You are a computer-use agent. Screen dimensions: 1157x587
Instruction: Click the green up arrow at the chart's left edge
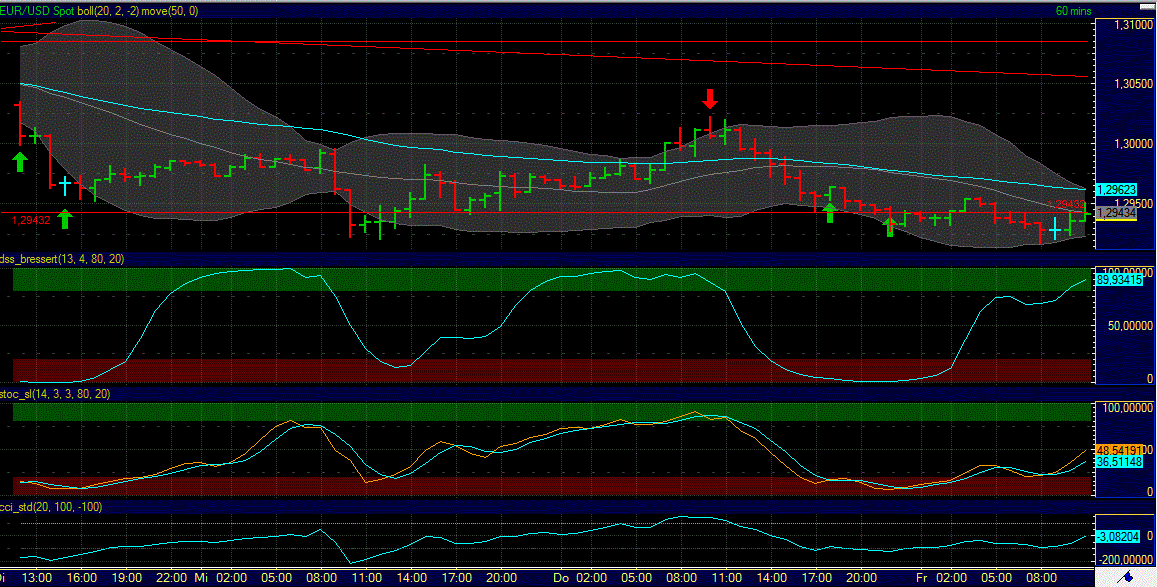tap(19, 160)
